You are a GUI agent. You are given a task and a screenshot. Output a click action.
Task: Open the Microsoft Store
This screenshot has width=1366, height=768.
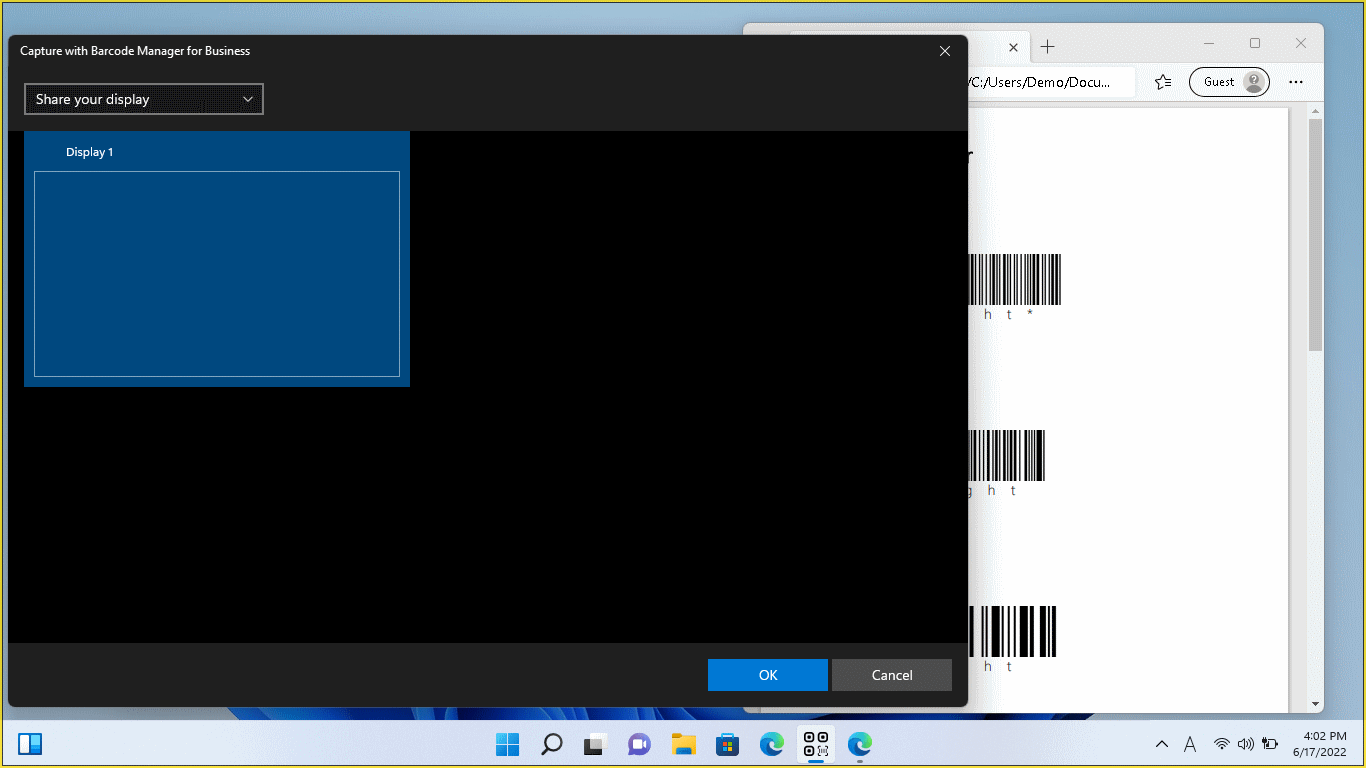click(727, 744)
